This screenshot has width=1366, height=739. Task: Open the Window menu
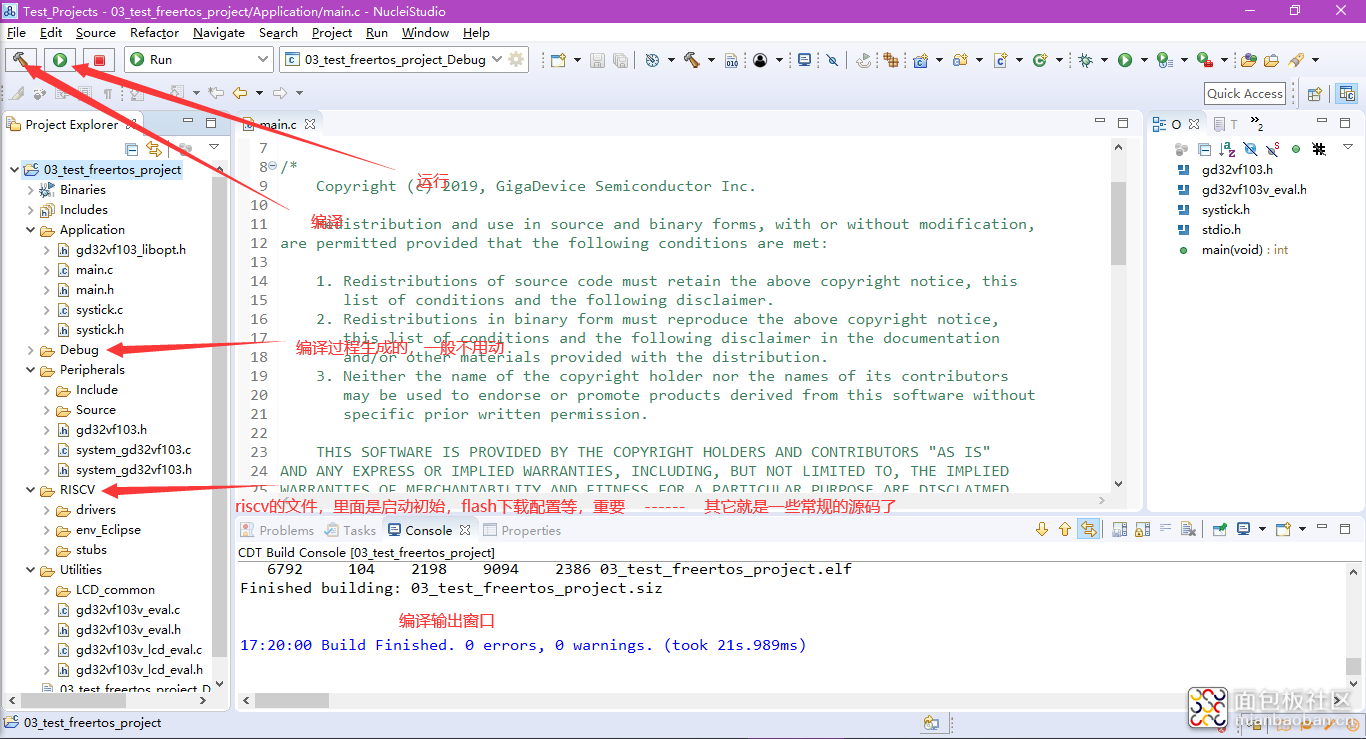pyautogui.click(x=425, y=32)
